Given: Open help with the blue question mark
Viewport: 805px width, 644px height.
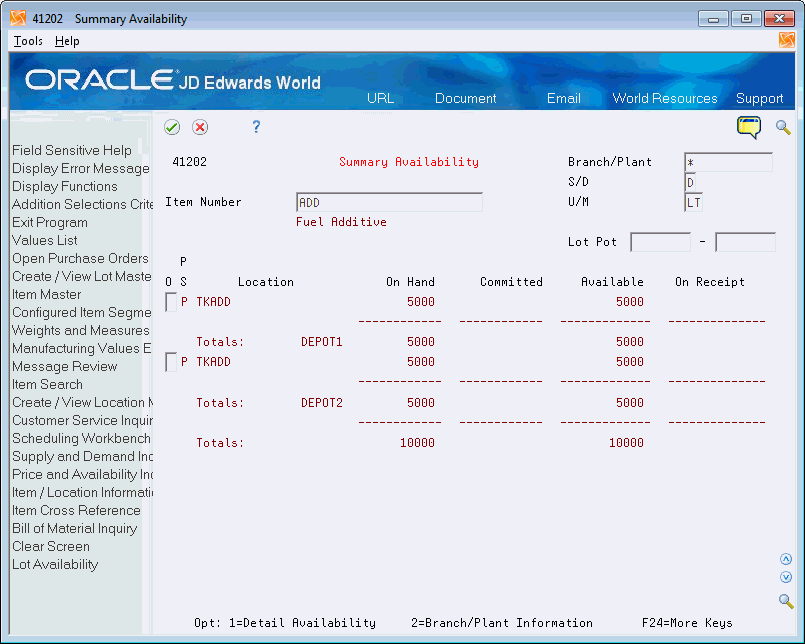Looking at the screenshot, I should pos(256,127).
